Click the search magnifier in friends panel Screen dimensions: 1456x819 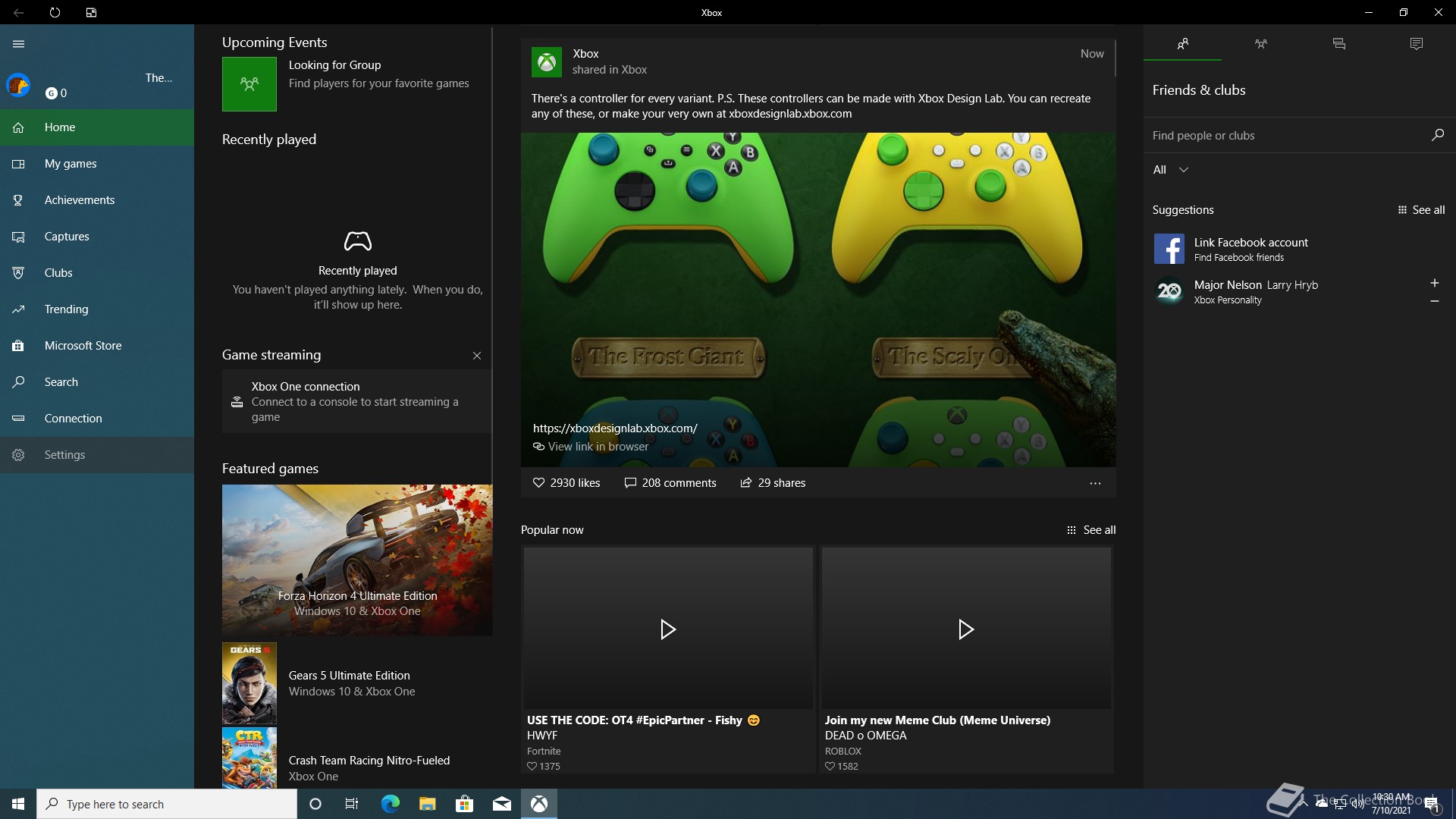point(1437,135)
